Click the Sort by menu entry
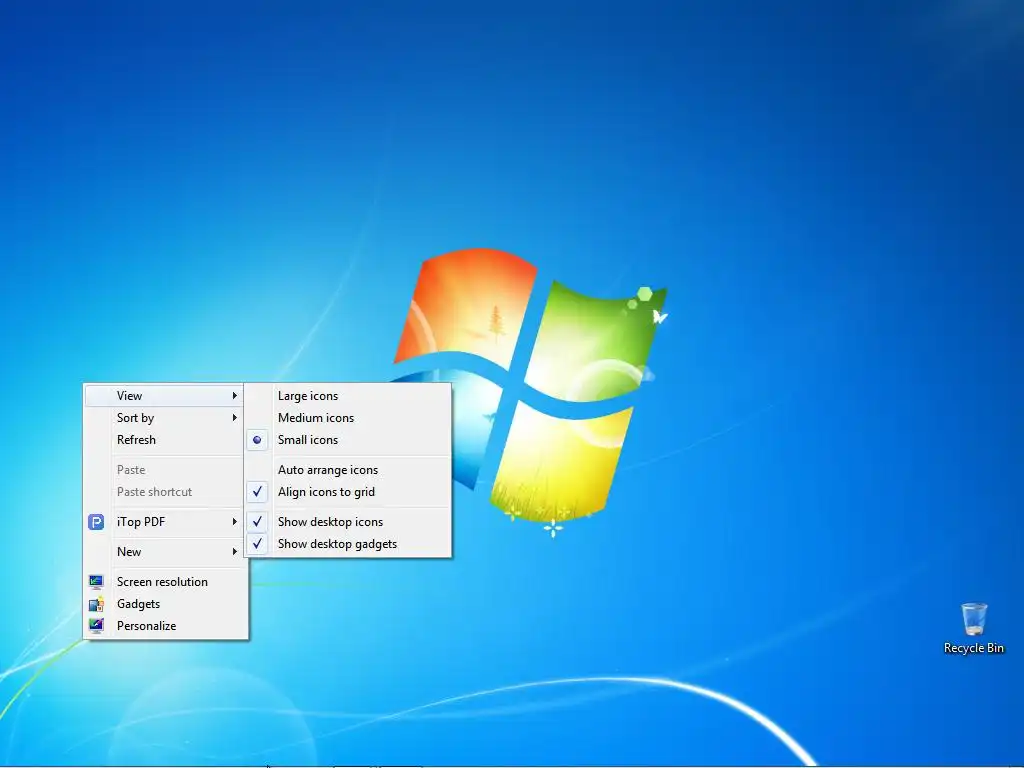This screenshot has height=768, width=1024. 166,418
